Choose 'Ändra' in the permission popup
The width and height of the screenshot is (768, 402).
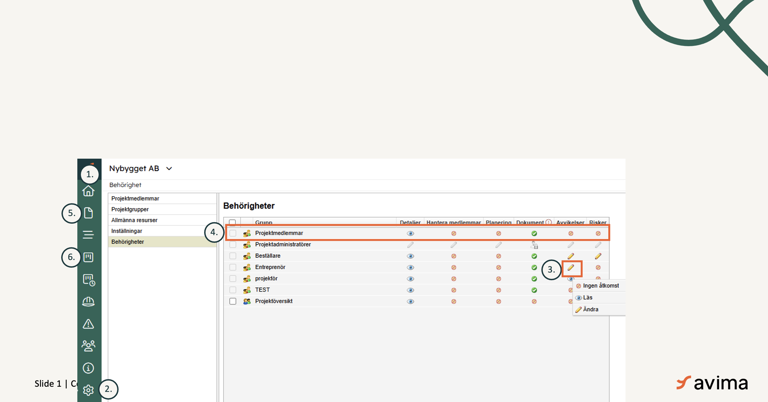[x=590, y=310]
